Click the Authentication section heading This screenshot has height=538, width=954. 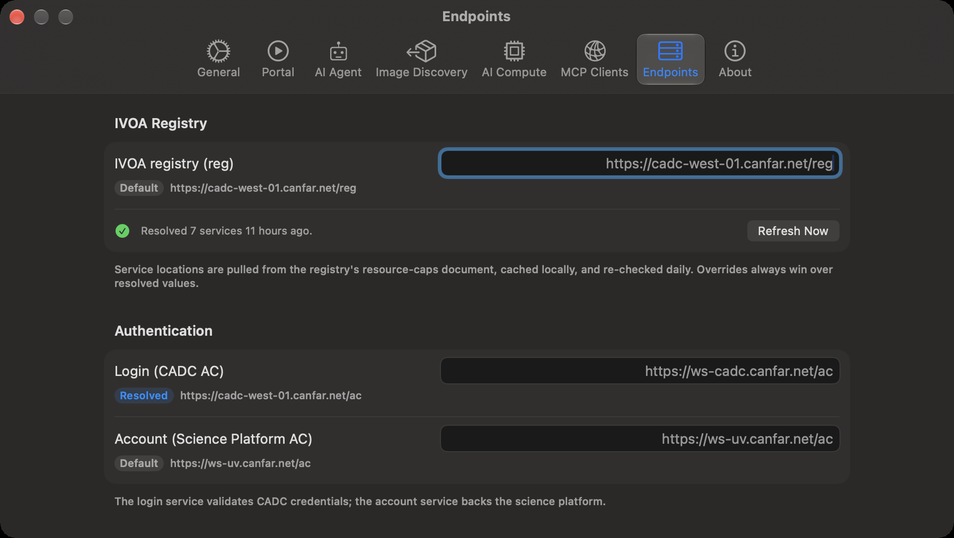[164, 330]
